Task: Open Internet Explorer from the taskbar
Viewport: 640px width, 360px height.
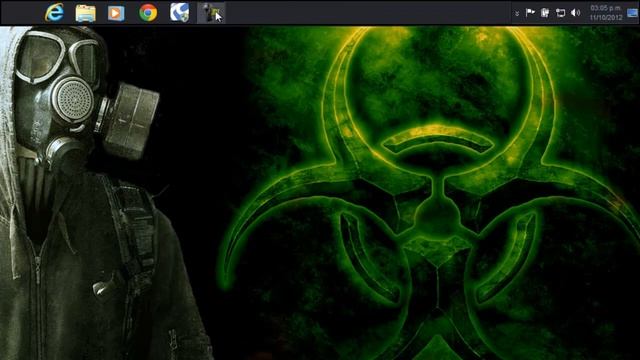Action: click(x=54, y=12)
